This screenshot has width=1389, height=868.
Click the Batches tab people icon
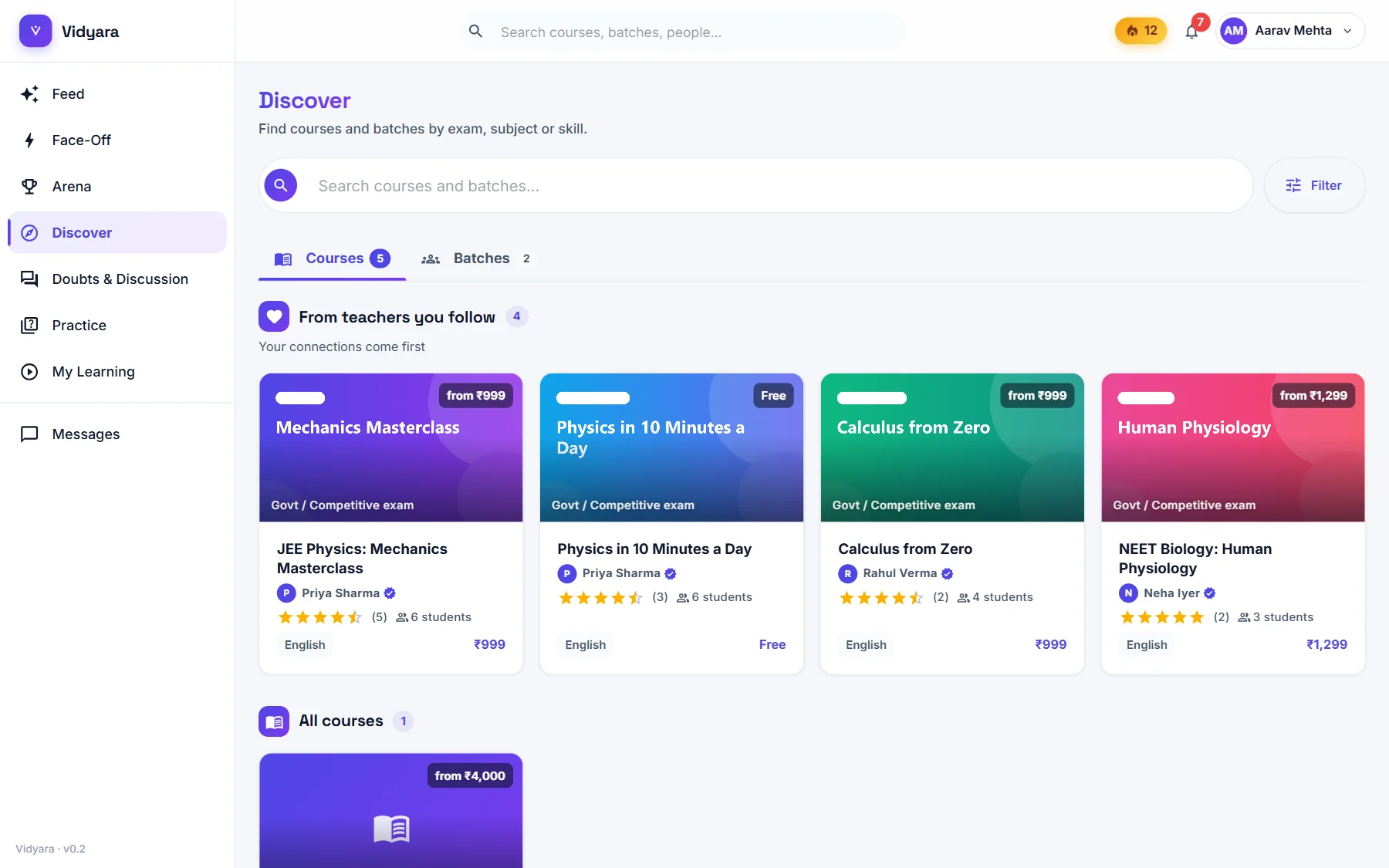coord(431,259)
